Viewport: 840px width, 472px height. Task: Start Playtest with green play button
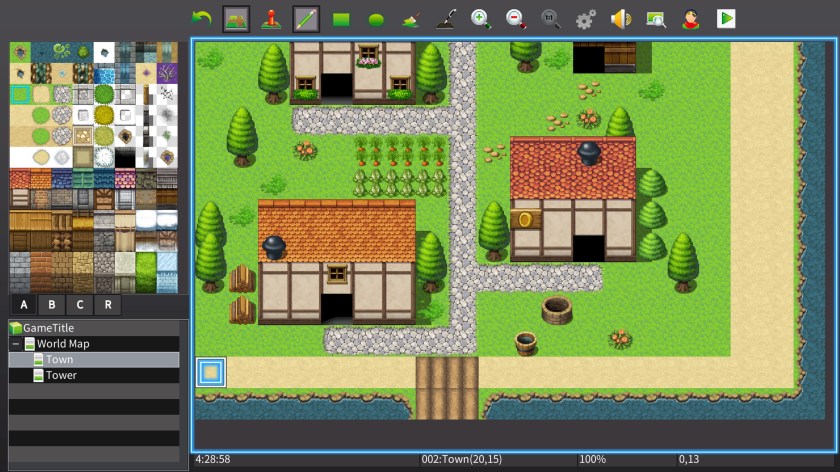[x=726, y=18]
